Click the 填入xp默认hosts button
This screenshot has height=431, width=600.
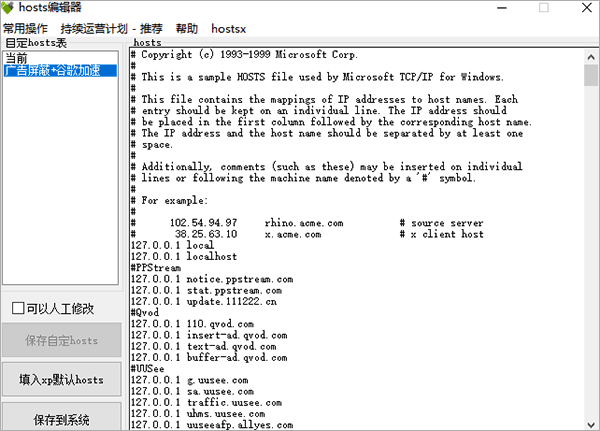[x=62, y=380]
